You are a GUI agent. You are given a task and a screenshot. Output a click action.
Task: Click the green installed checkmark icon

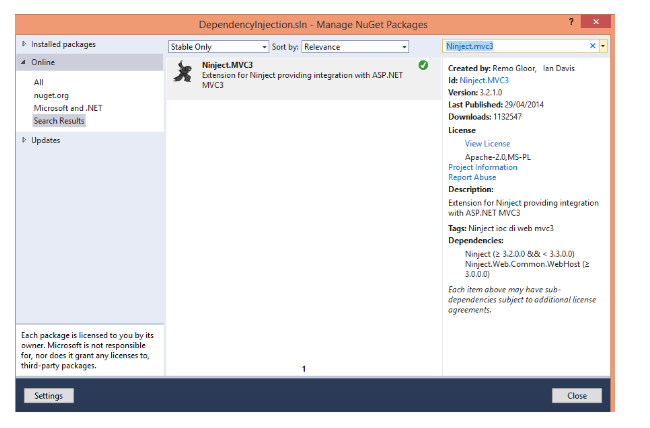click(x=423, y=65)
